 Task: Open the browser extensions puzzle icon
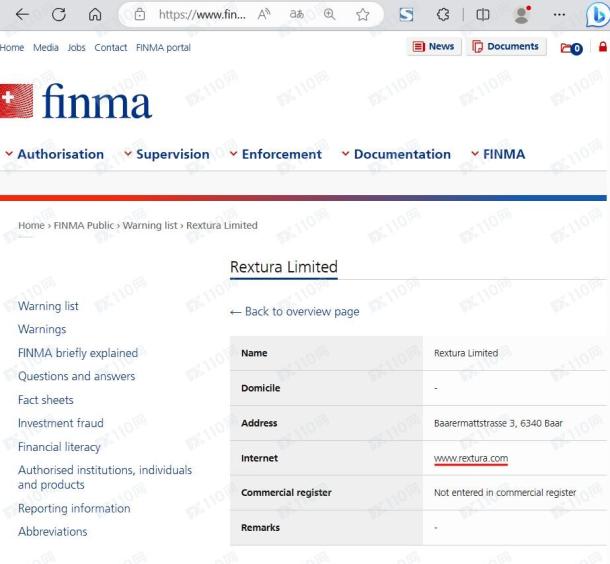(443, 15)
